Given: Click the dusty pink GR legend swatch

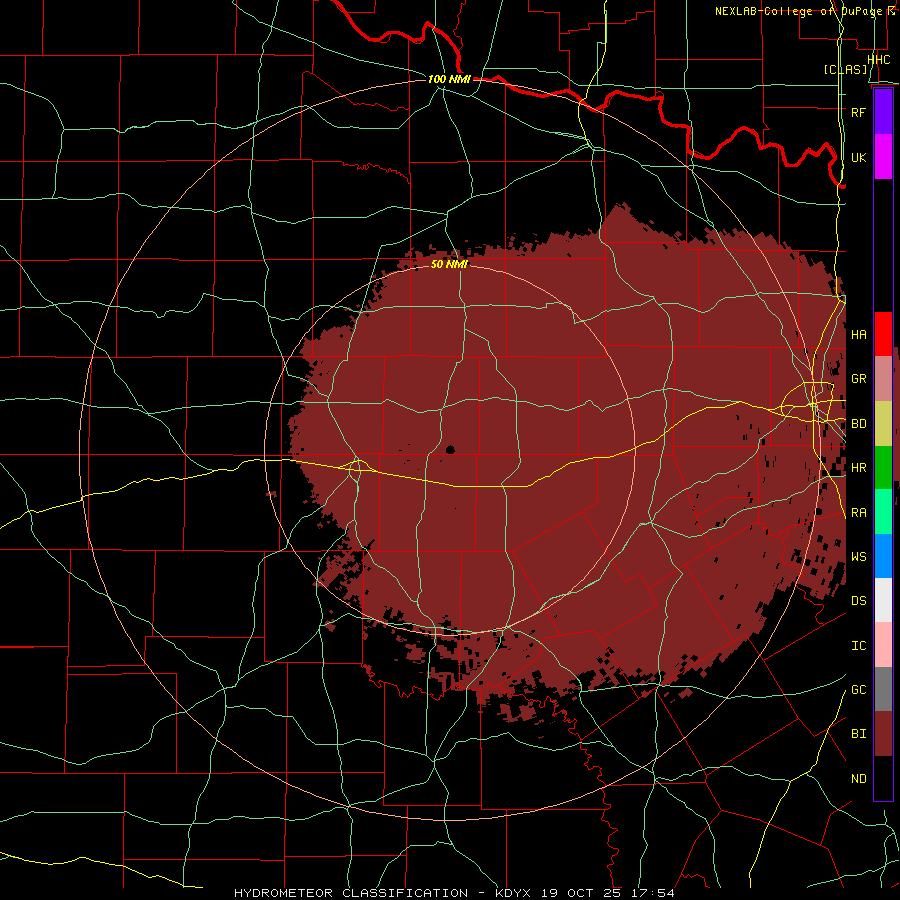Looking at the screenshot, I should (x=883, y=378).
